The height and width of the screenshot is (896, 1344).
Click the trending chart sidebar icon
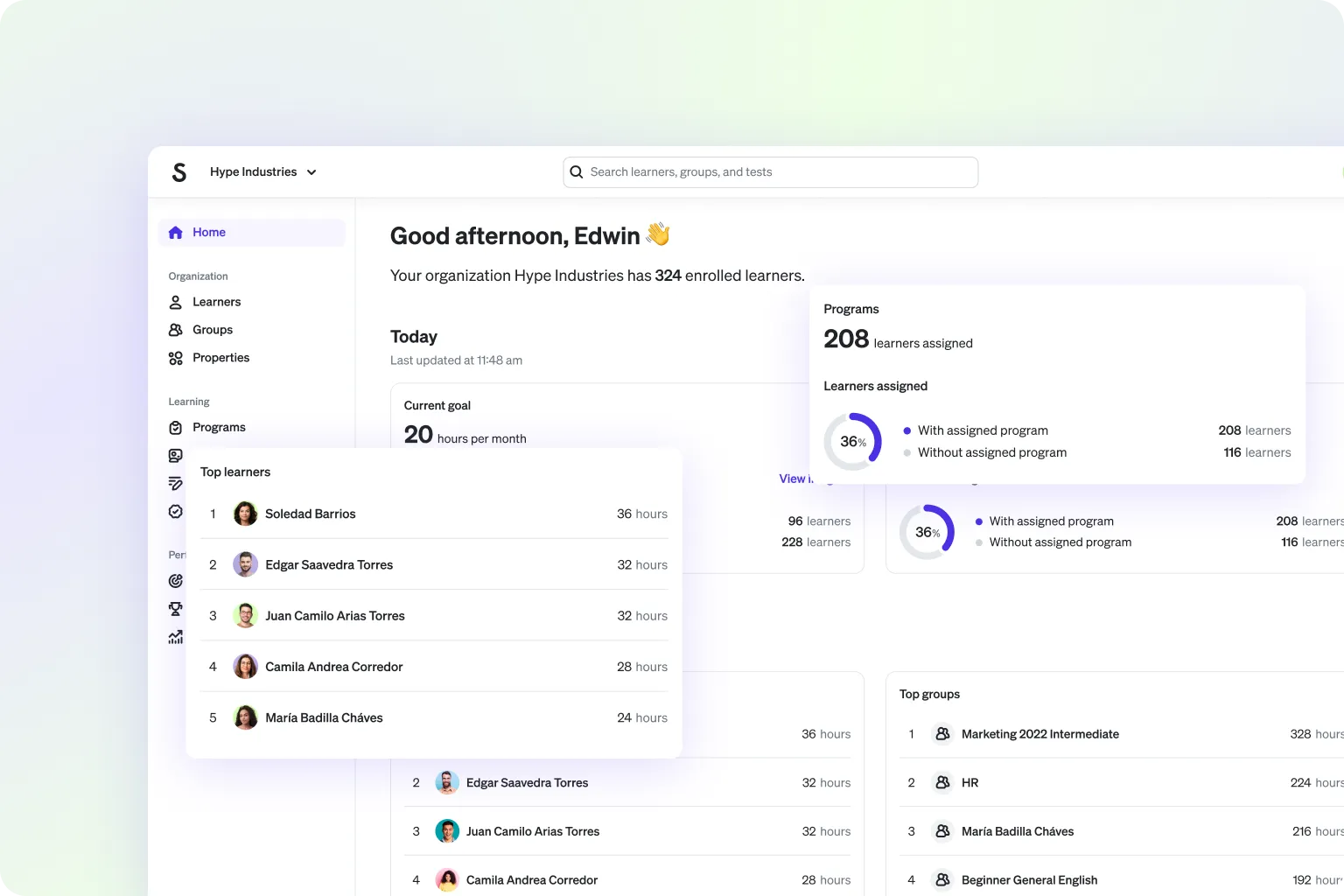pyautogui.click(x=176, y=637)
